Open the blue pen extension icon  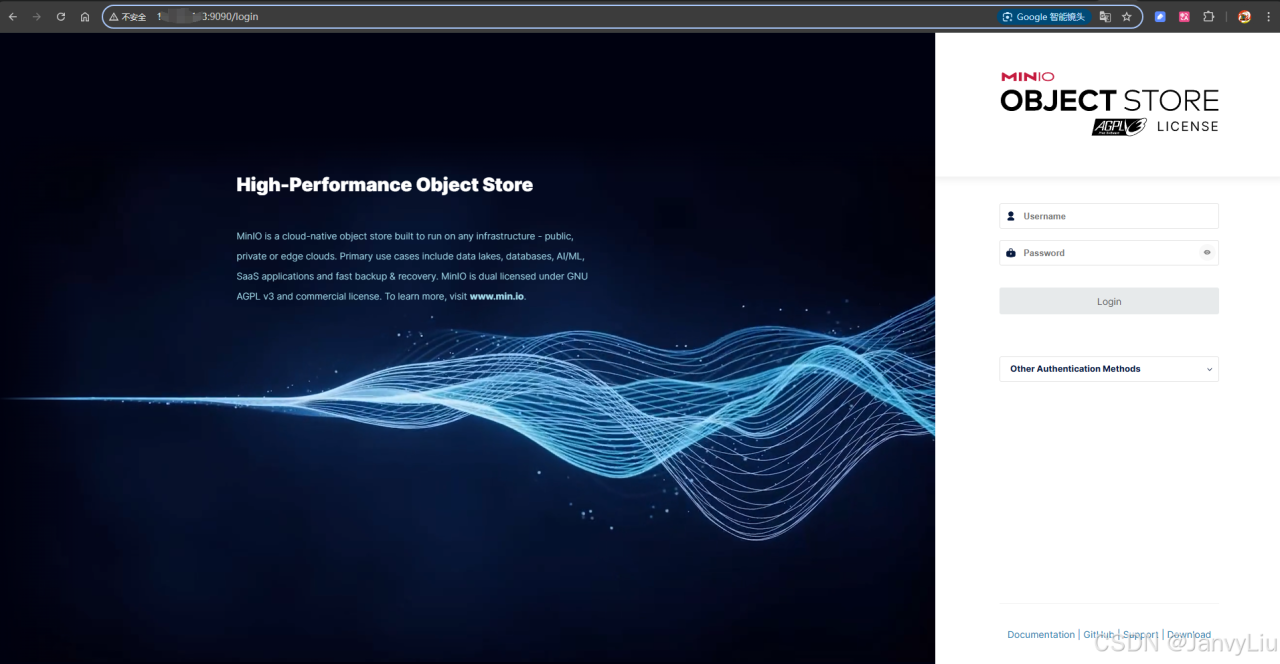1160,17
